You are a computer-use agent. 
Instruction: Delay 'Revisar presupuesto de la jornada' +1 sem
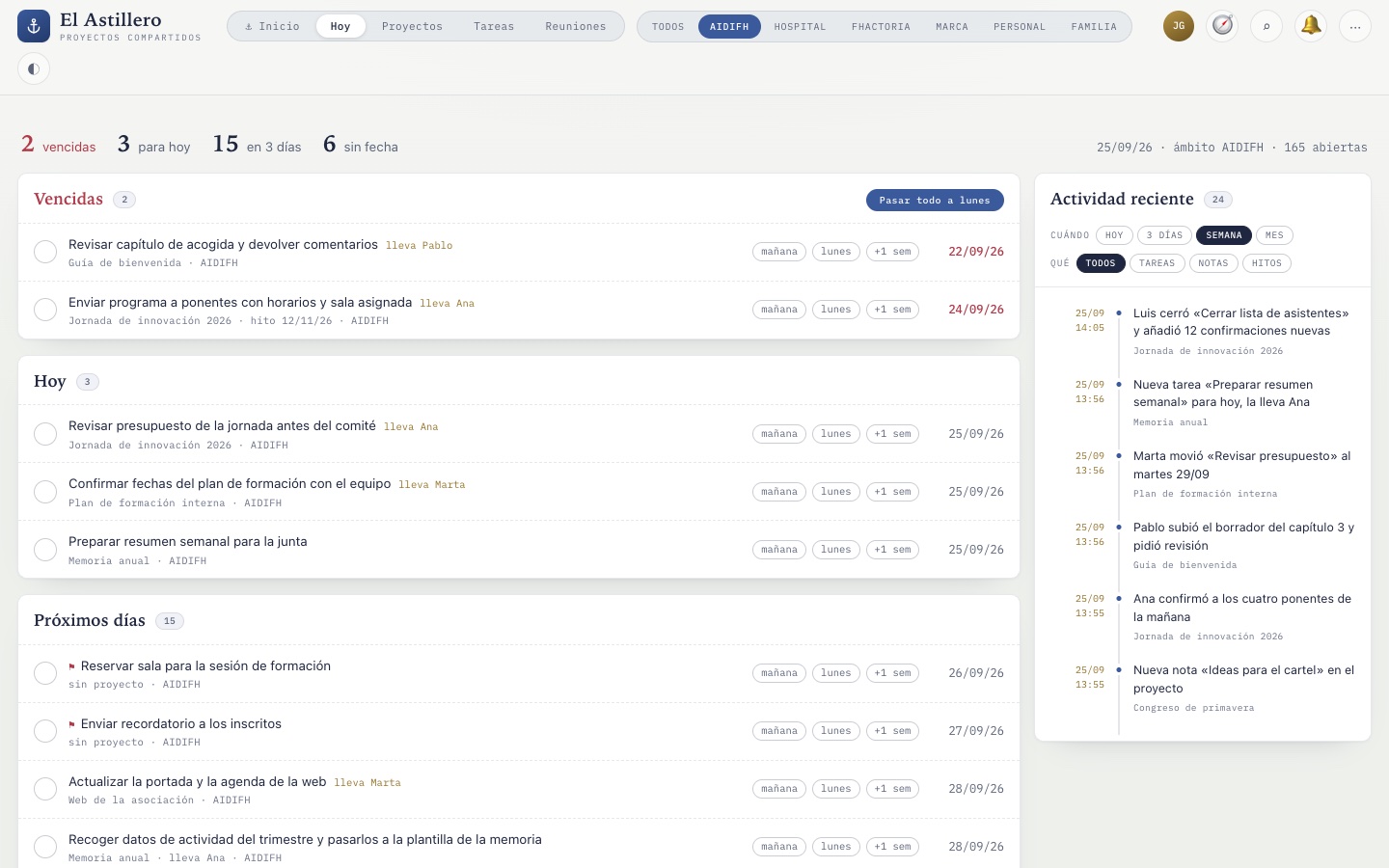click(892, 434)
